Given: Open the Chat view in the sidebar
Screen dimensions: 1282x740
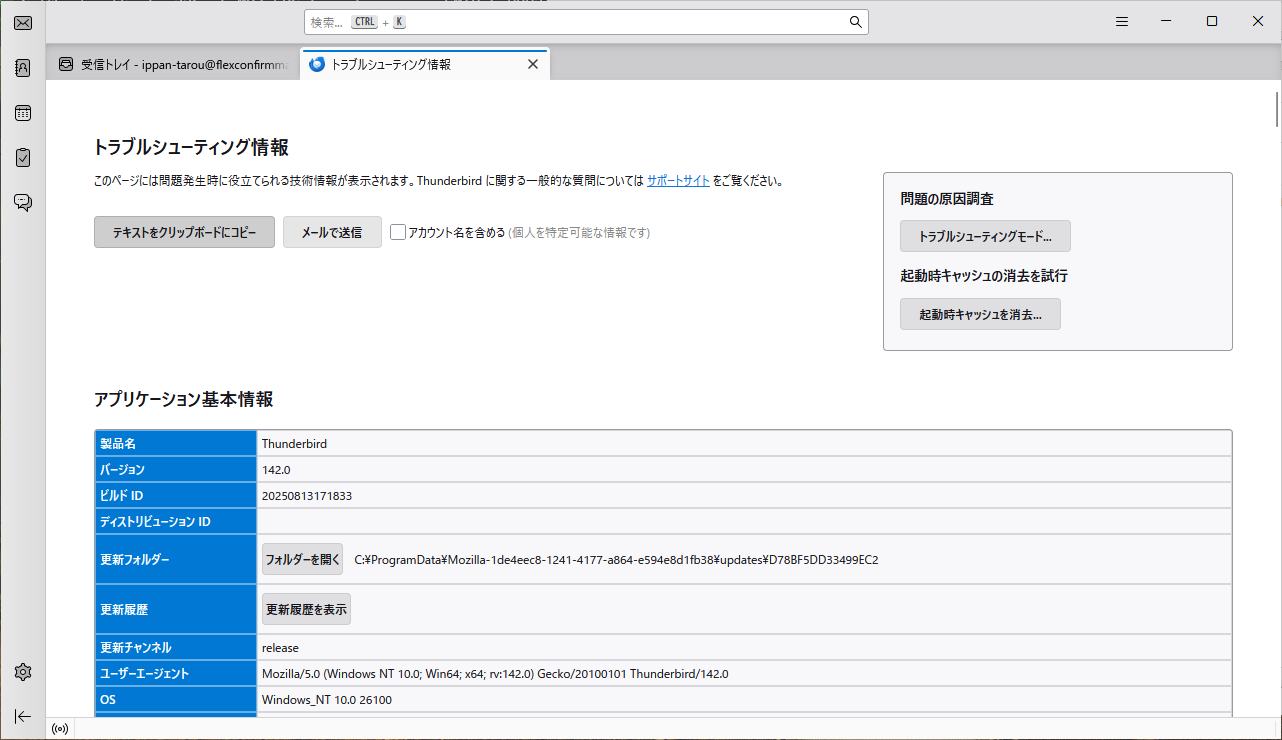Looking at the screenshot, I should coord(22,202).
